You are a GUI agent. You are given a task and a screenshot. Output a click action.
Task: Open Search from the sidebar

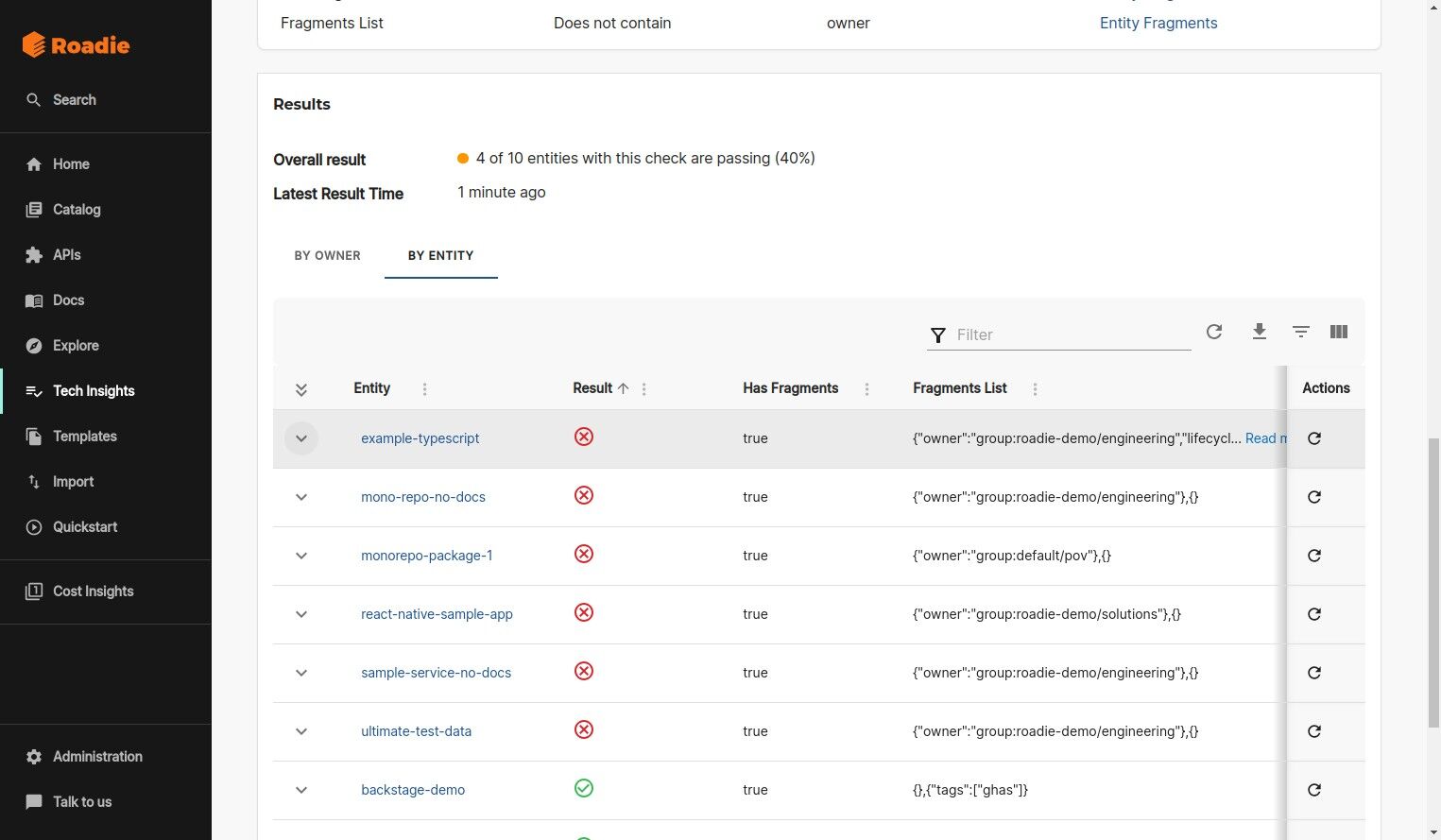tap(74, 100)
